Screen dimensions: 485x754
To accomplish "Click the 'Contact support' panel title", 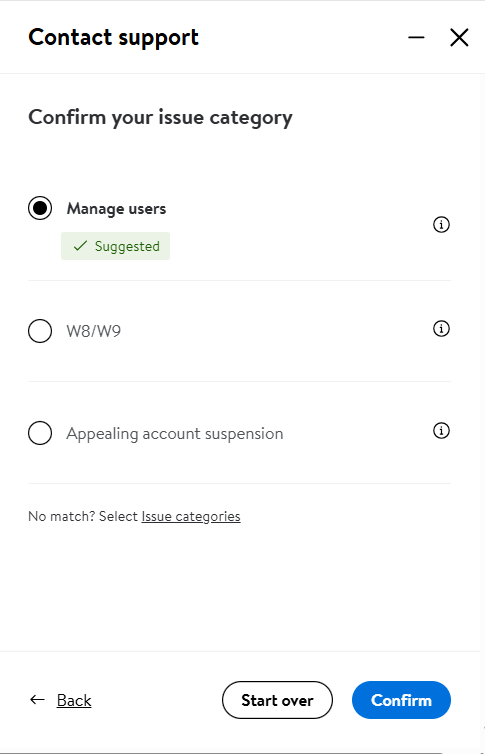I will (113, 38).
